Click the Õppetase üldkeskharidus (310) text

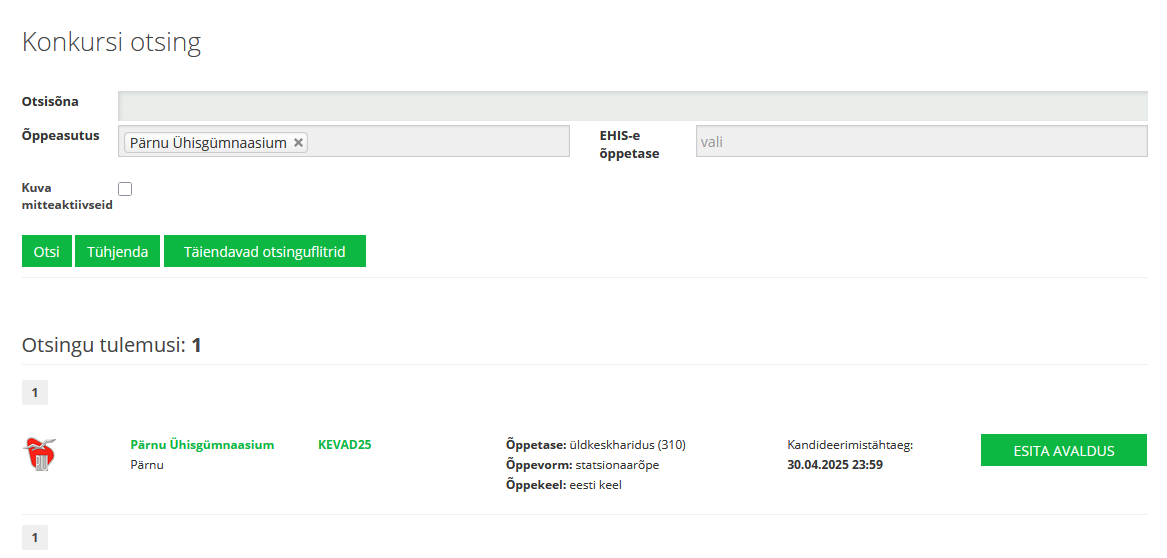[595, 445]
